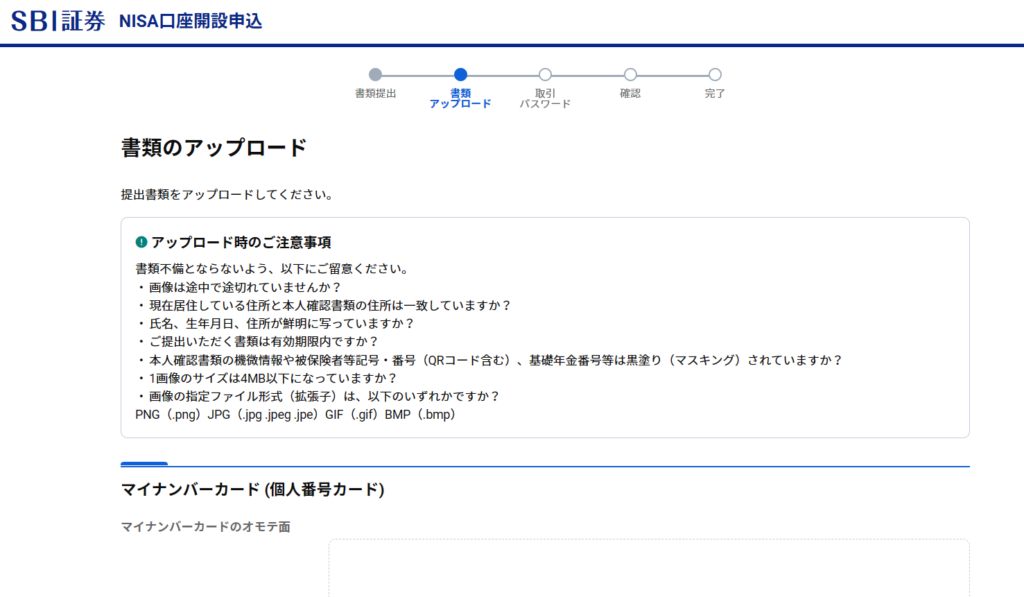Click the SBI証券 logo
Image resolution: width=1024 pixels, height=597 pixels.
(x=58, y=21)
